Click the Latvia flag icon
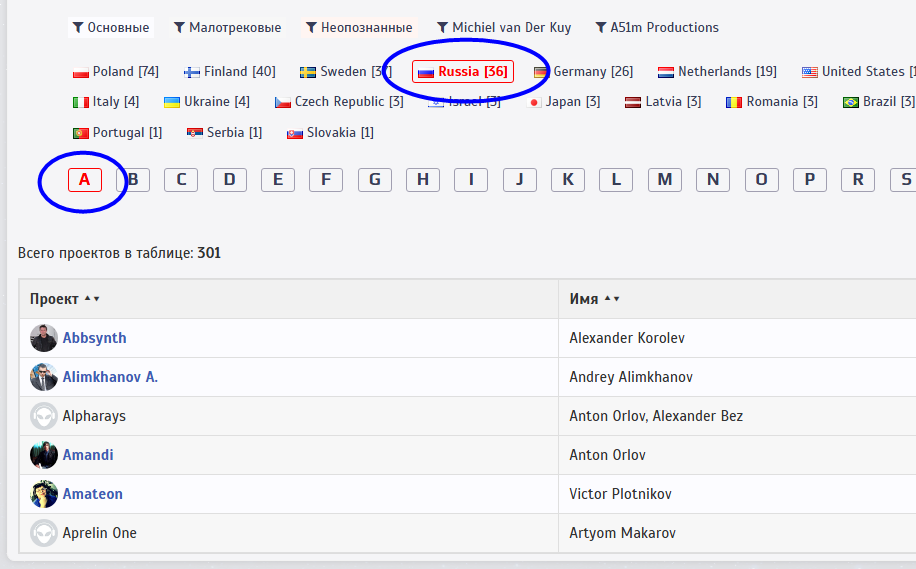The image size is (916, 569). pos(633,103)
